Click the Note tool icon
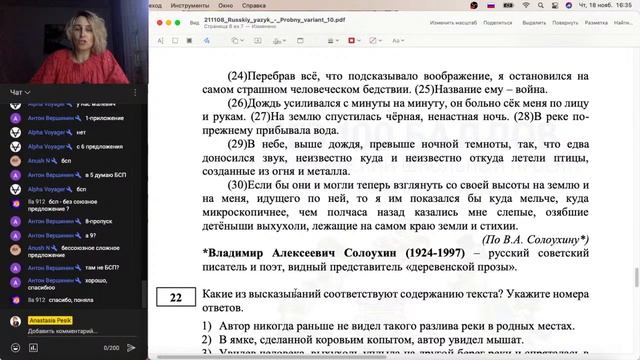640x360 pixels. pos(300,40)
